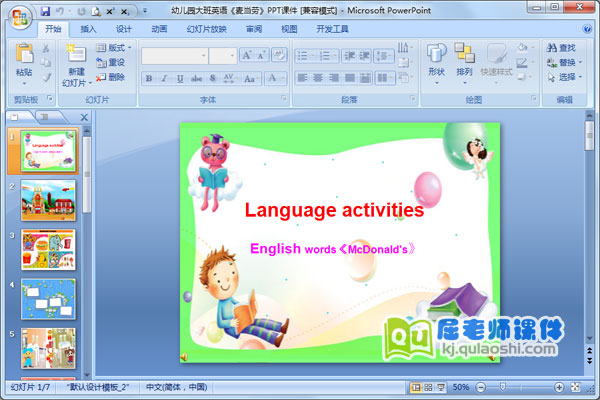
Task: Click the sound speaker icon on the slide
Action: (184, 357)
